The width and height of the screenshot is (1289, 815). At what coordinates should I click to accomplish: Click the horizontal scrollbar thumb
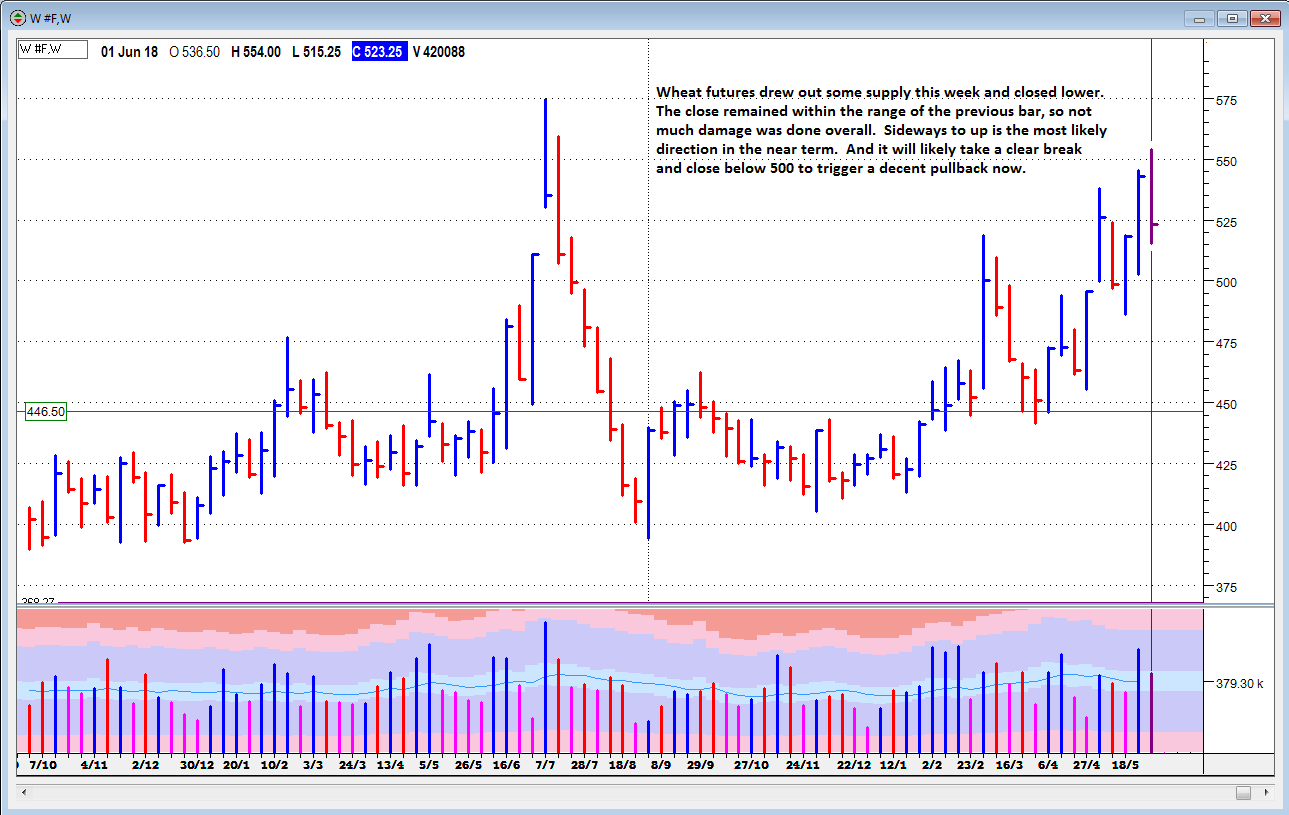click(1243, 793)
